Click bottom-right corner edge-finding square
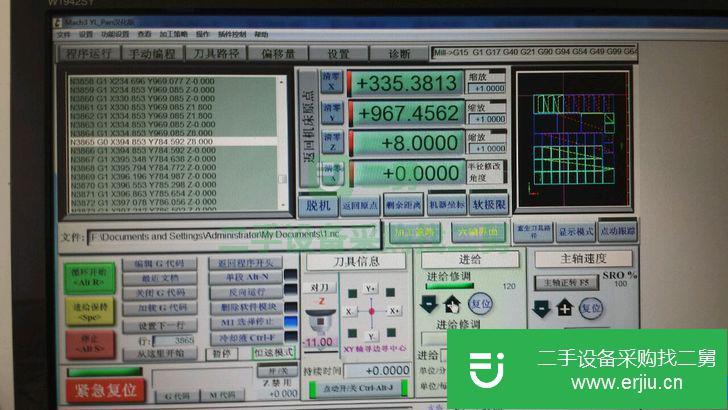728x410 pixels. tap(391, 332)
